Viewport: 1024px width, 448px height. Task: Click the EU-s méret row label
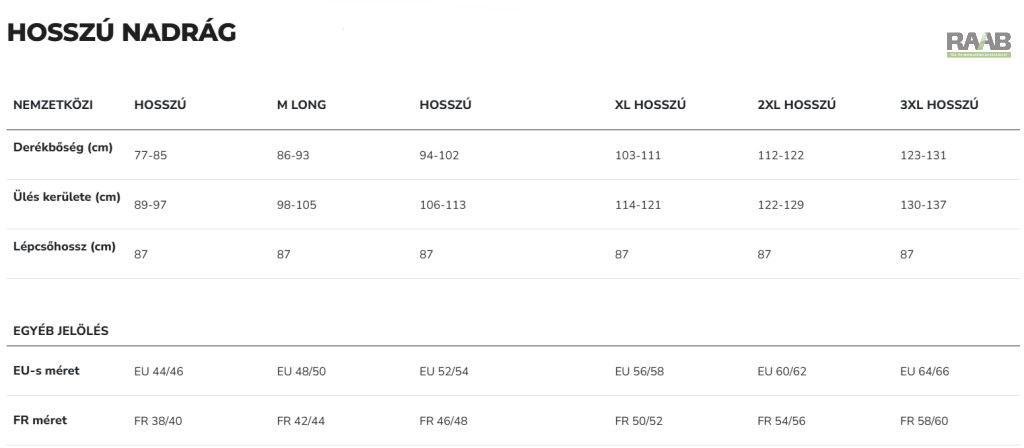(46, 371)
